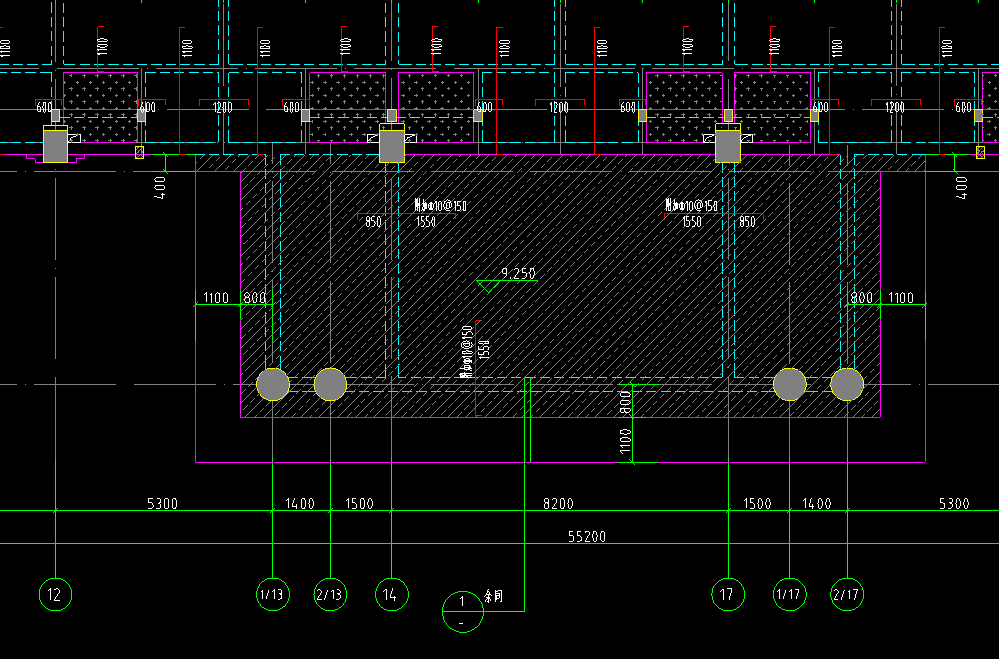Select the round column on axis 1/17

click(x=790, y=384)
